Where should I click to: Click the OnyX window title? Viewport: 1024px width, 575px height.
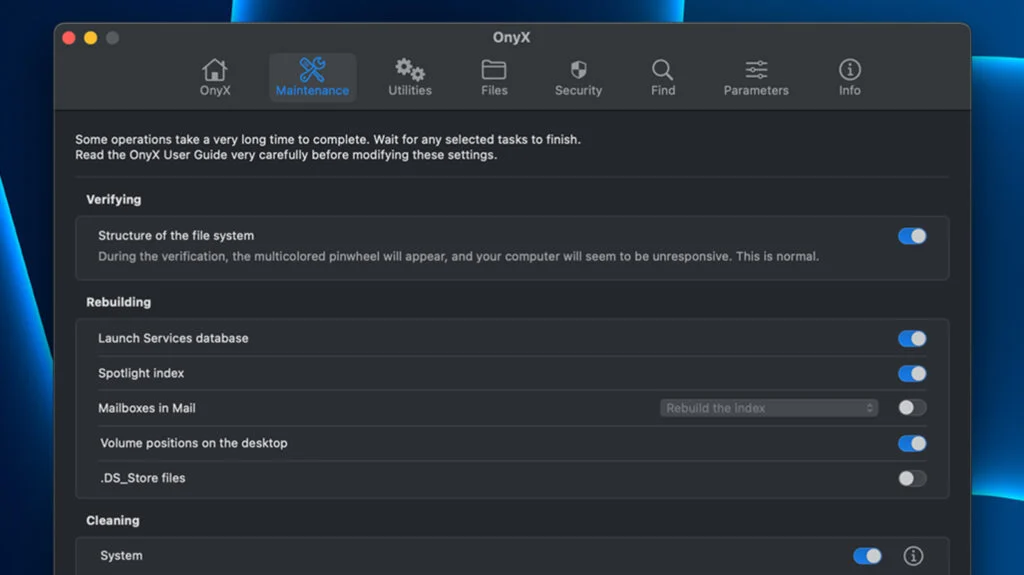pos(511,37)
